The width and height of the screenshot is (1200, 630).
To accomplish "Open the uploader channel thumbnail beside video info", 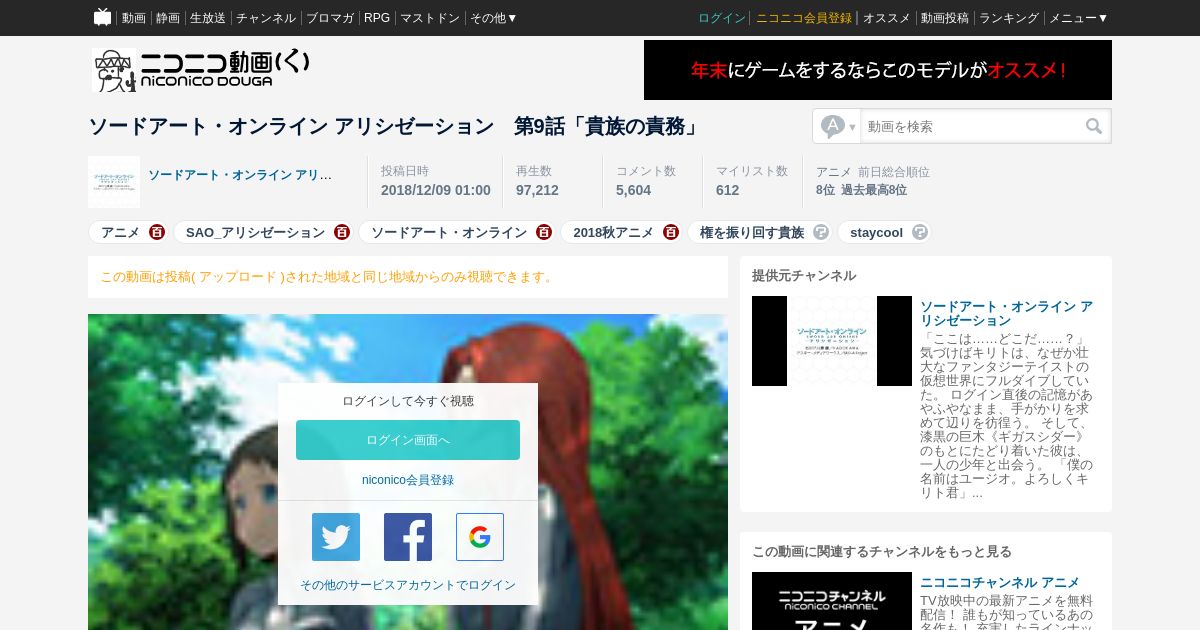I will pos(114,182).
